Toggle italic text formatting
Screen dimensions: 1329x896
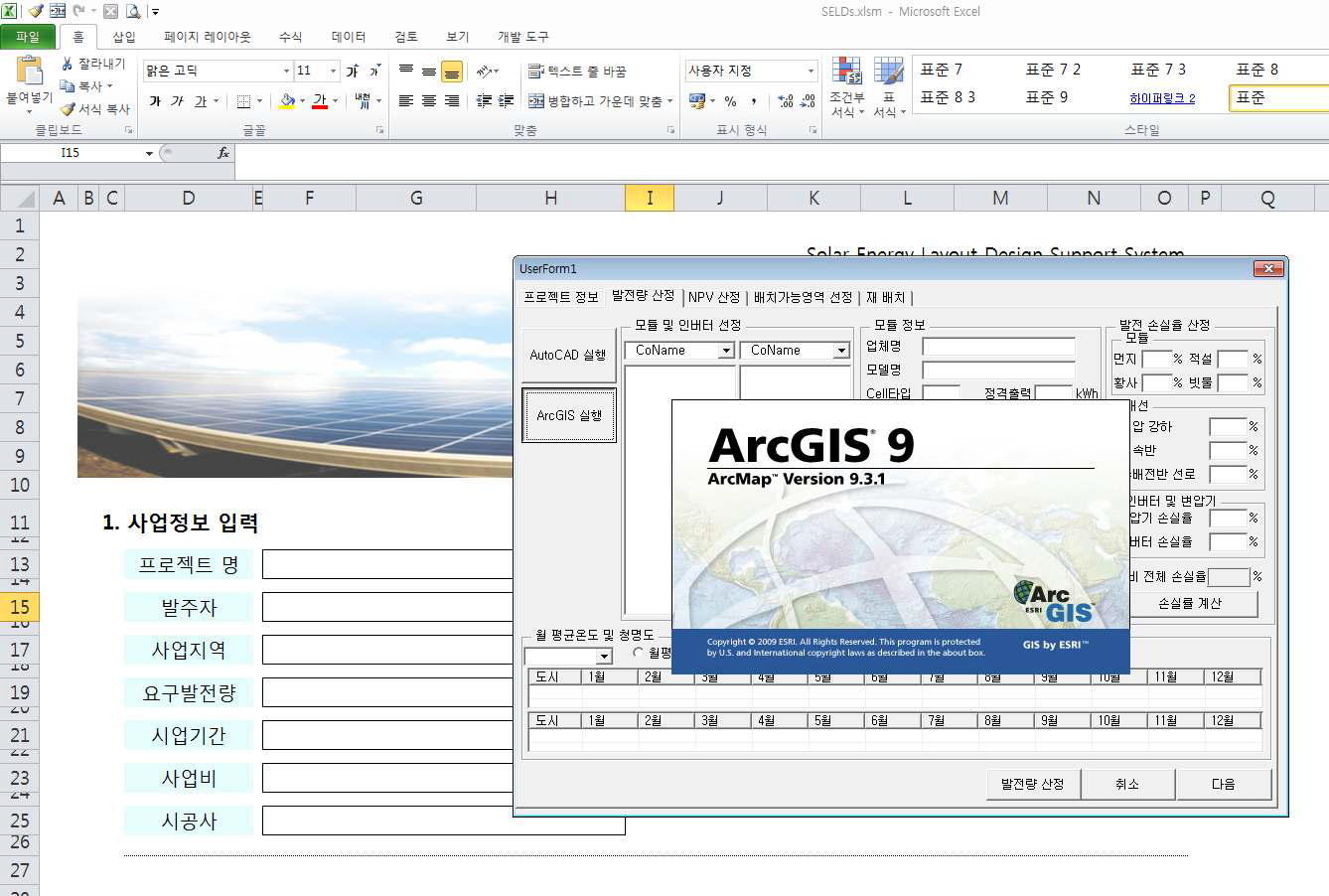(x=177, y=101)
